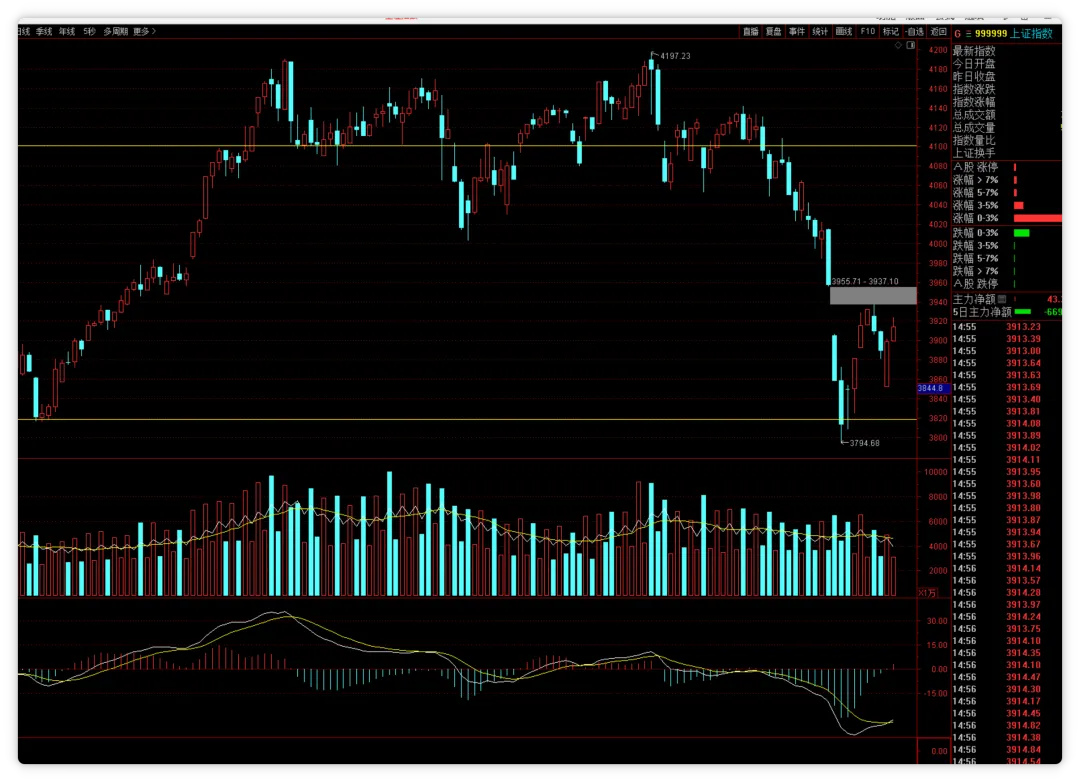Click the A股 跌停 label
Screen dimensions: 1080x782
click(975, 284)
